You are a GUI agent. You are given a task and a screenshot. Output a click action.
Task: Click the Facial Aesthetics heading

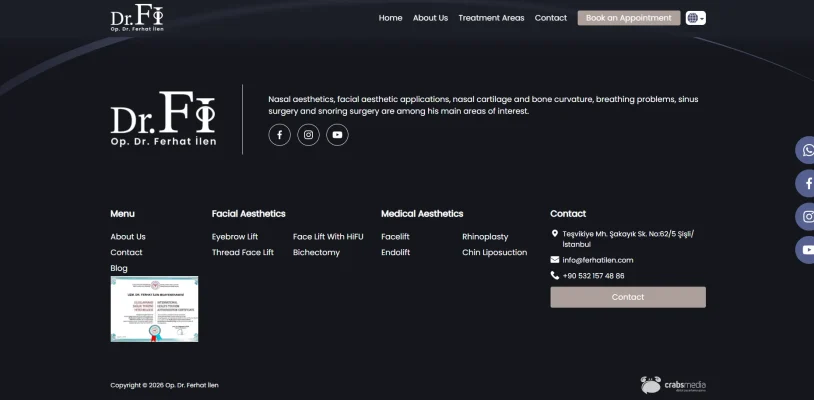(249, 214)
